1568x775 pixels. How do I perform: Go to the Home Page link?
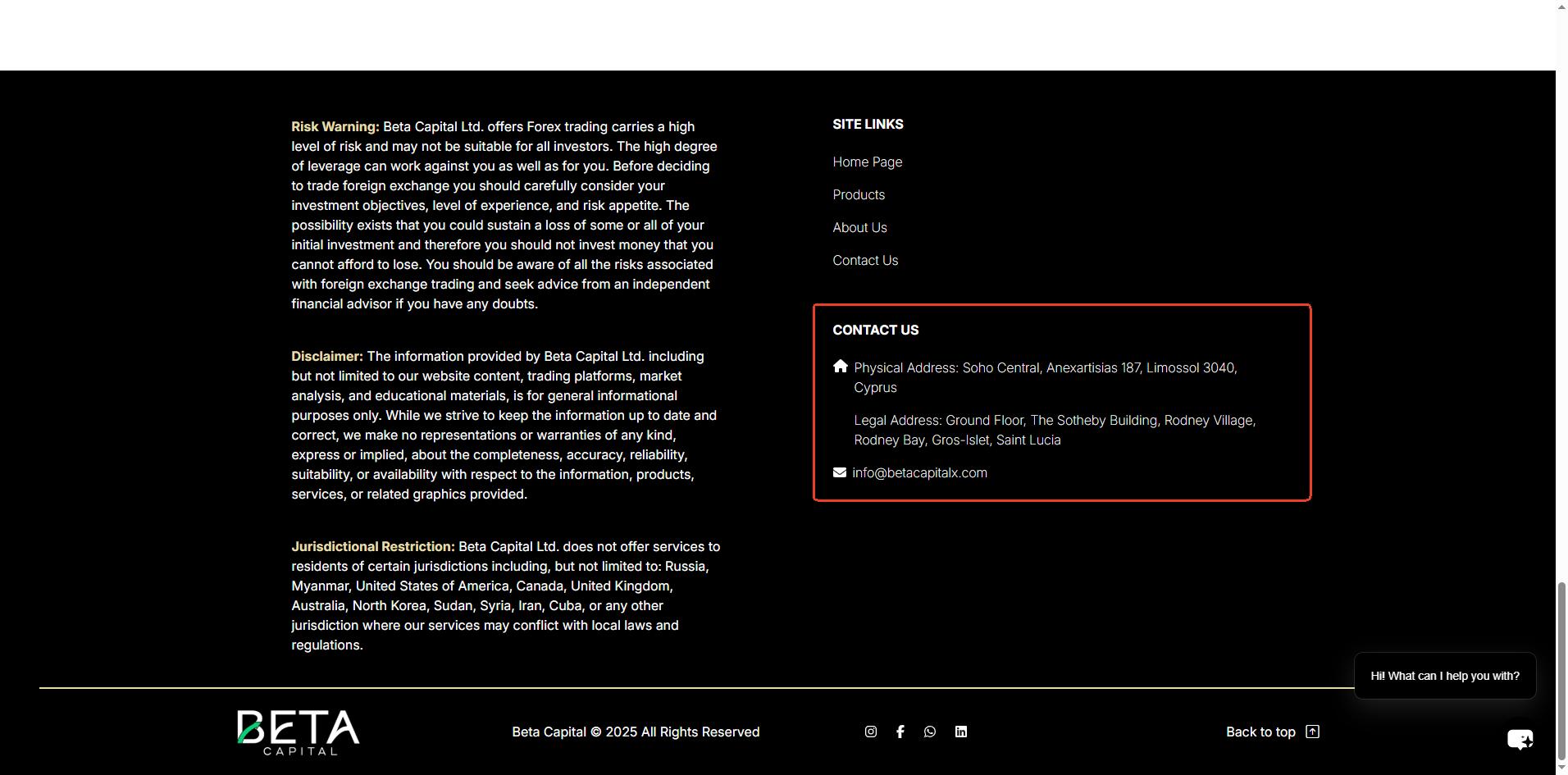(868, 162)
